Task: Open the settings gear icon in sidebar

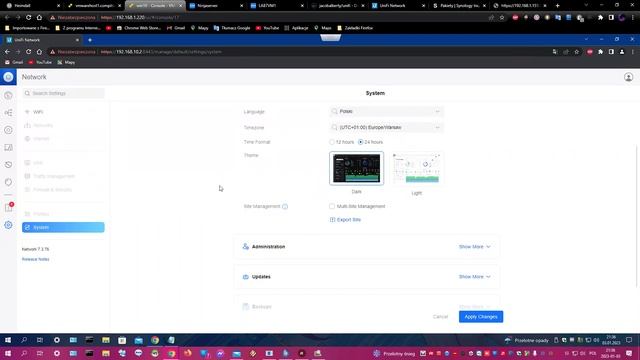Action: (x=8, y=225)
